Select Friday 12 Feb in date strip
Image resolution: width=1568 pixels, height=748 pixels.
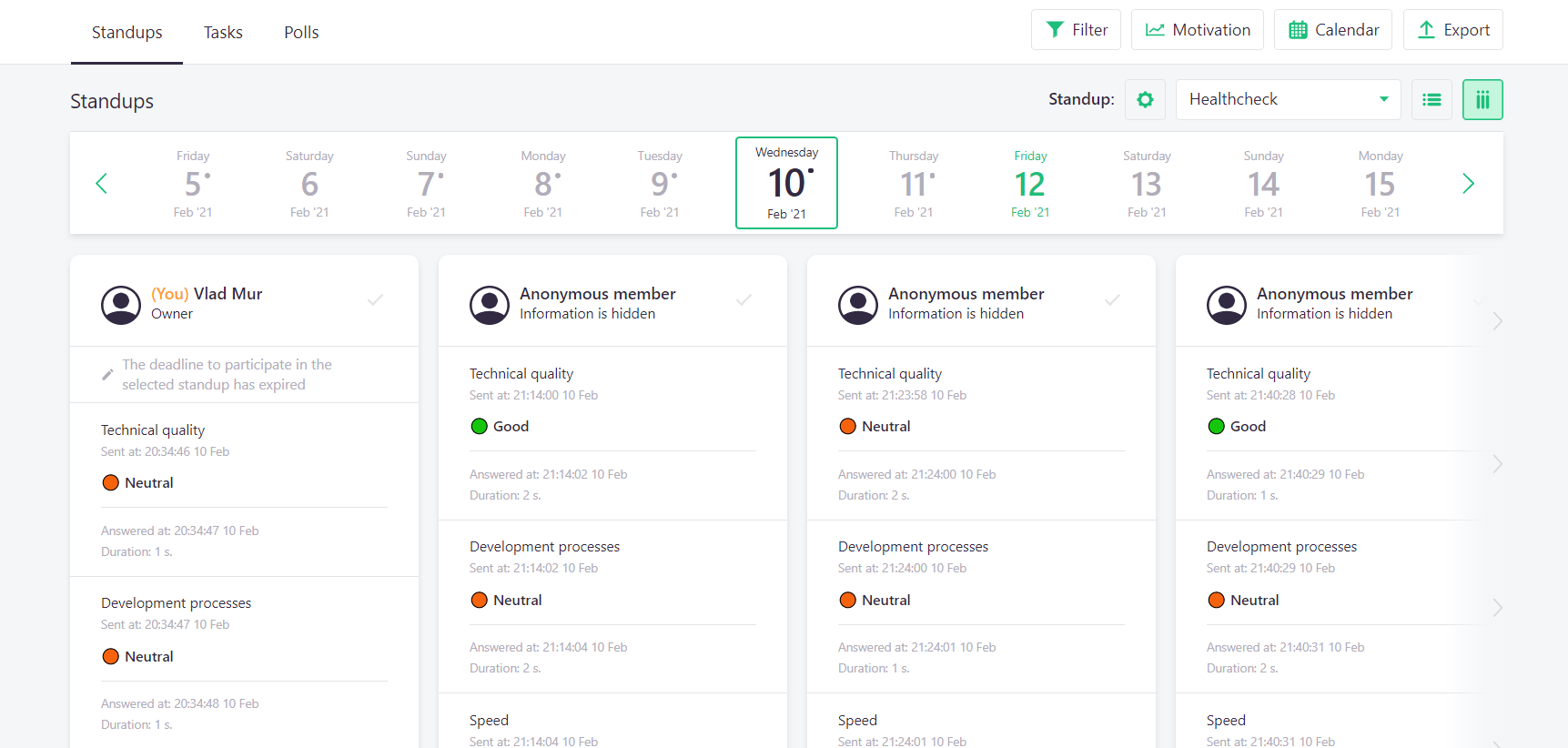click(1030, 184)
